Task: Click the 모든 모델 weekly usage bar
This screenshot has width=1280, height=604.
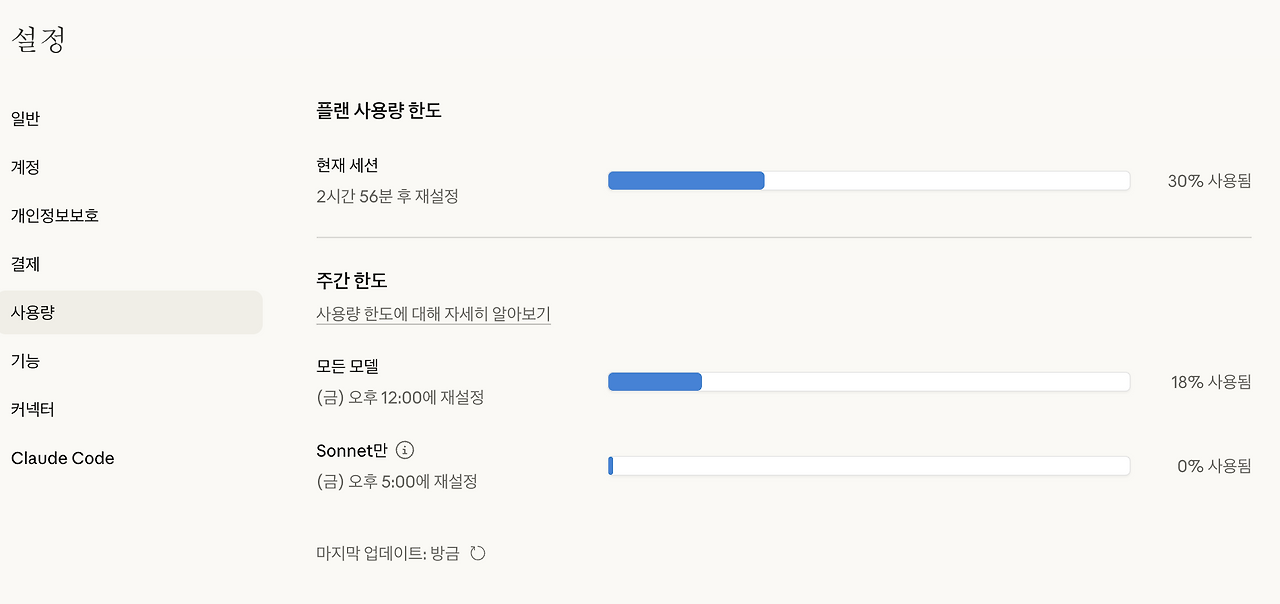Action: click(x=868, y=381)
